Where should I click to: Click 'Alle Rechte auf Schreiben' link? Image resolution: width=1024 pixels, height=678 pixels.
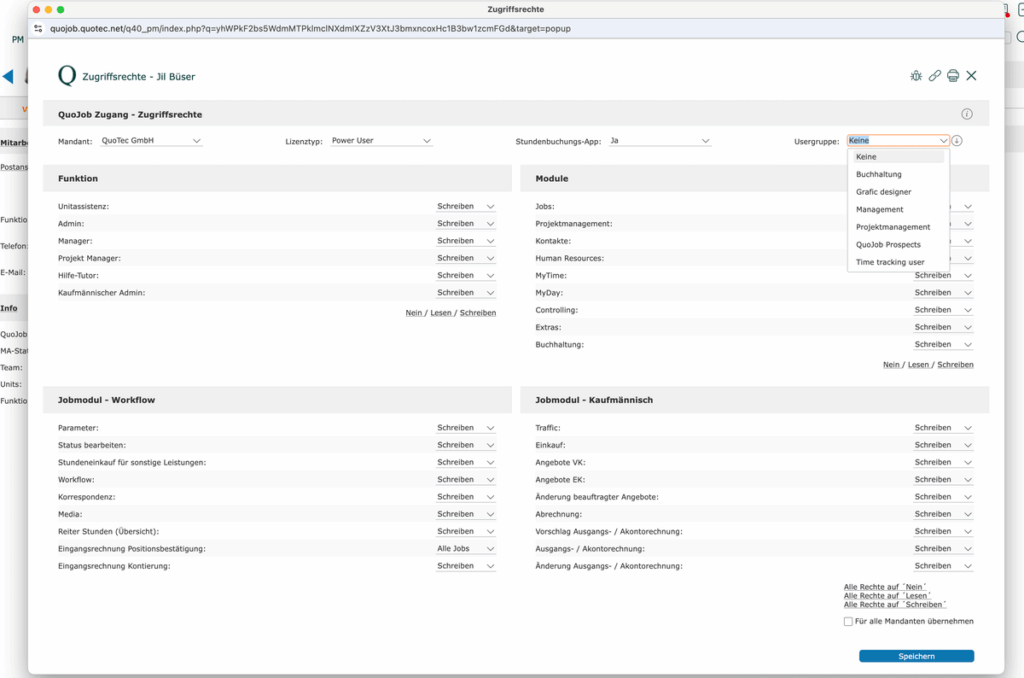point(894,604)
